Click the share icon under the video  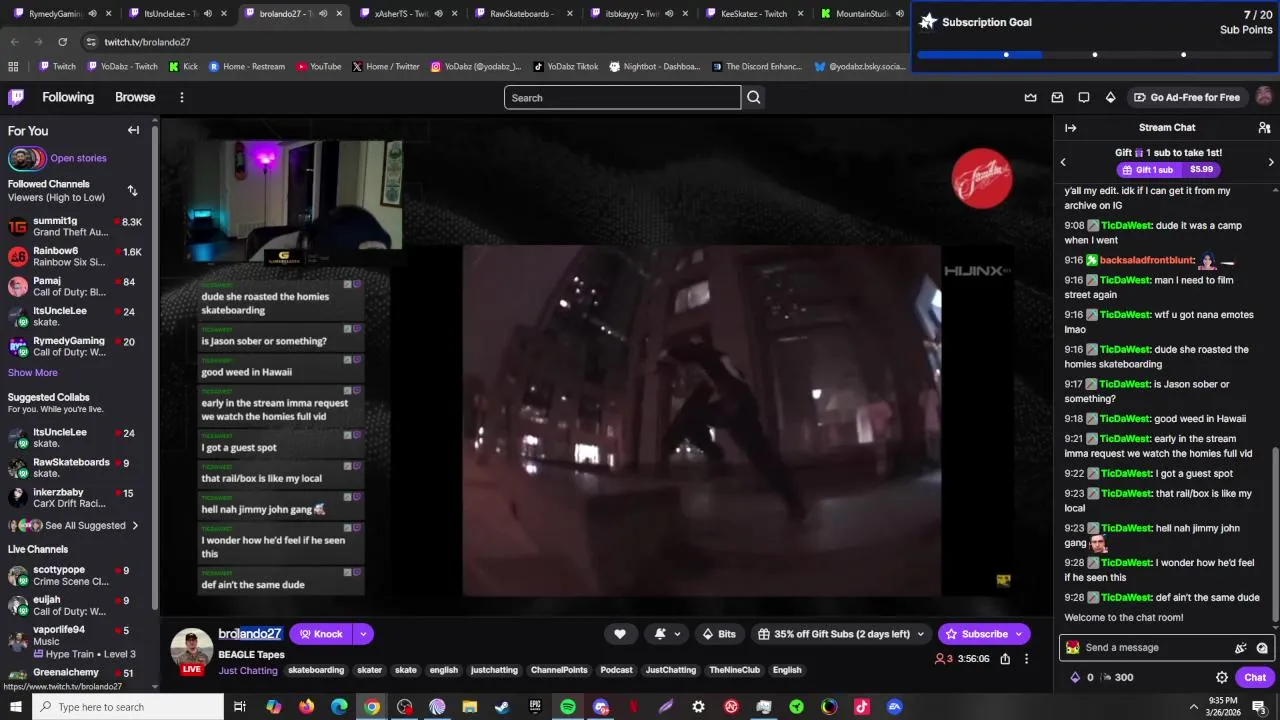point(1005,659)
